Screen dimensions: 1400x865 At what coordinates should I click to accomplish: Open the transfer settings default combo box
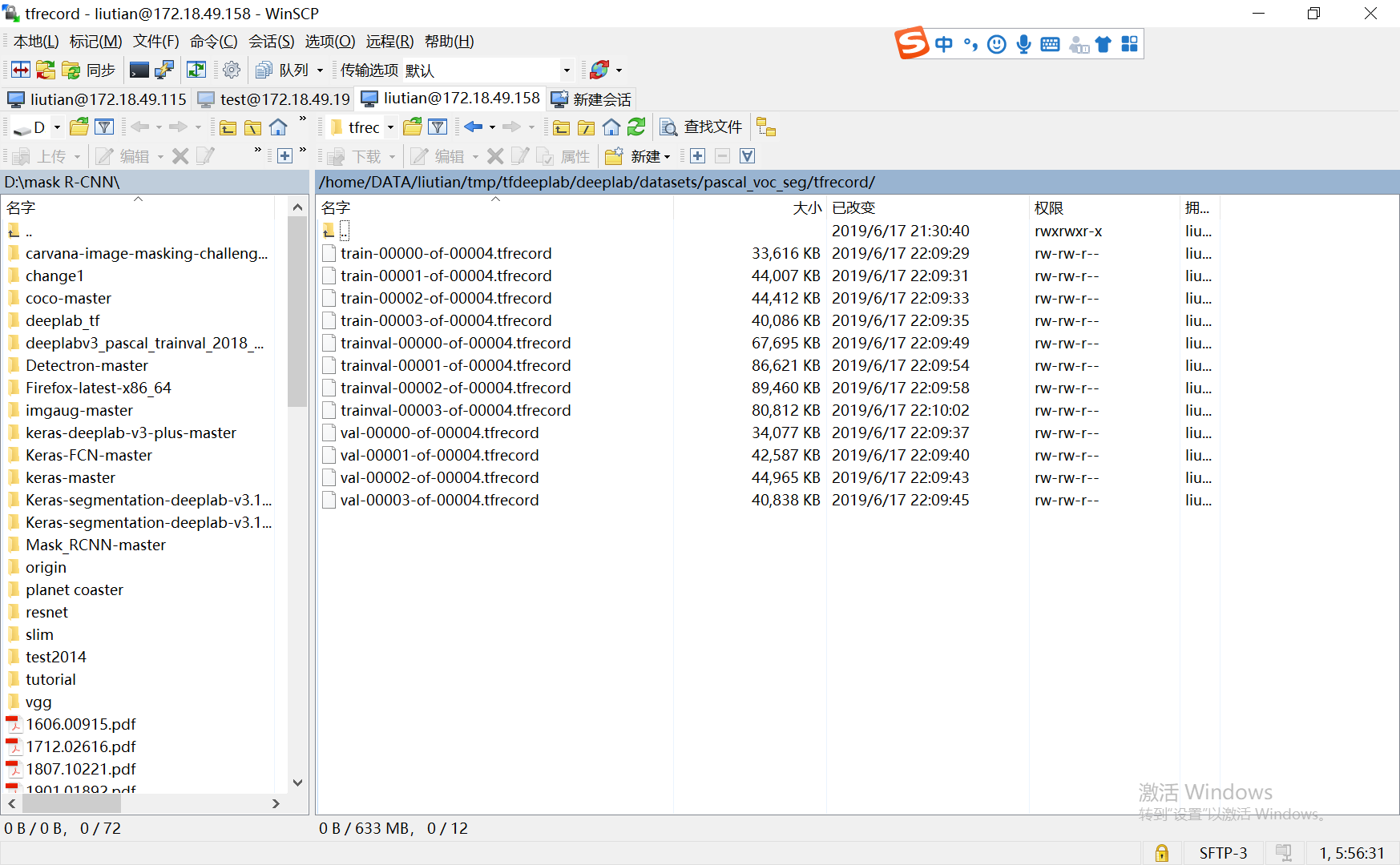tap(488, 70)
